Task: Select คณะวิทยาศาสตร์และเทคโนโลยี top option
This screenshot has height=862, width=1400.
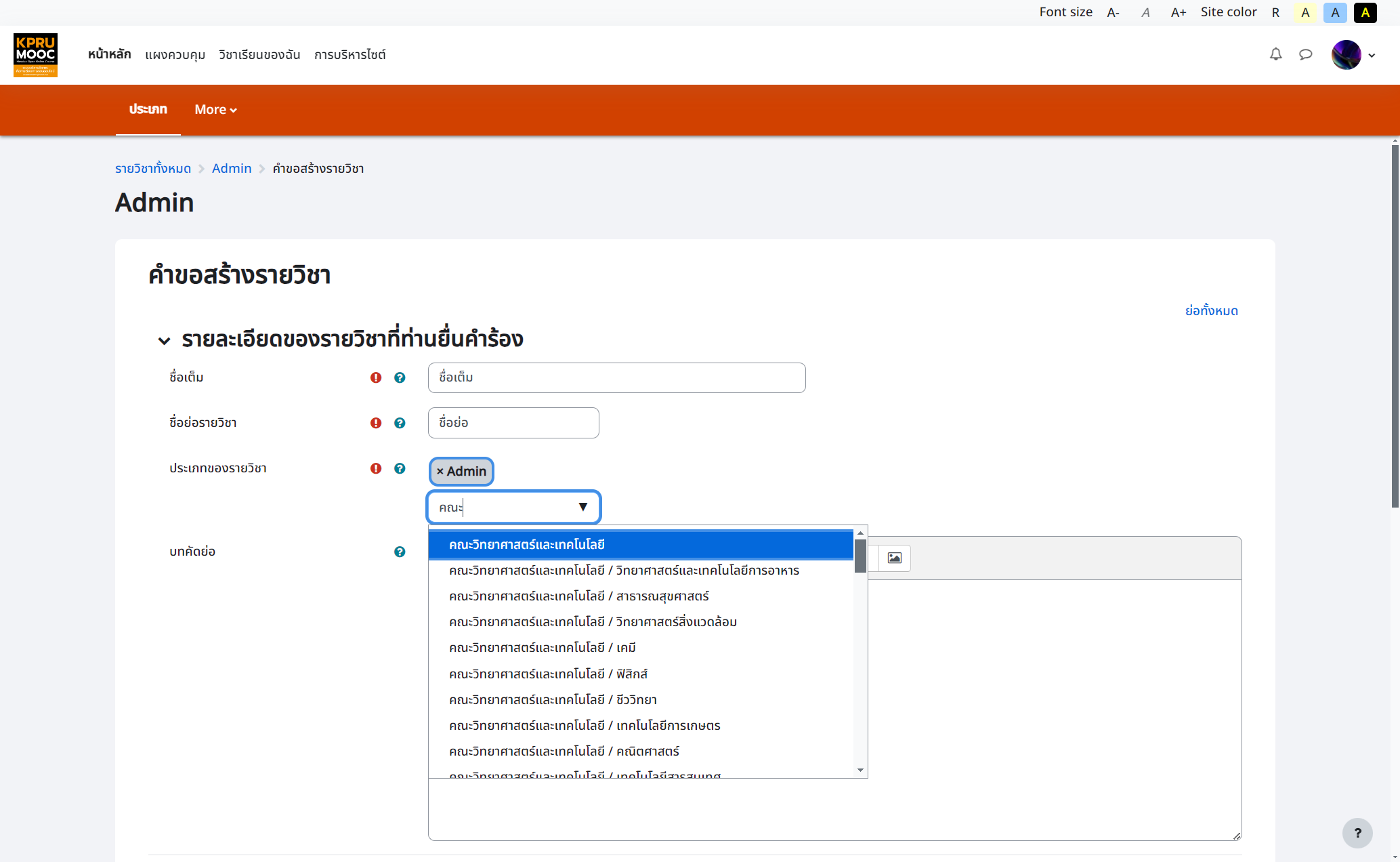Action: tap(641, 545)
